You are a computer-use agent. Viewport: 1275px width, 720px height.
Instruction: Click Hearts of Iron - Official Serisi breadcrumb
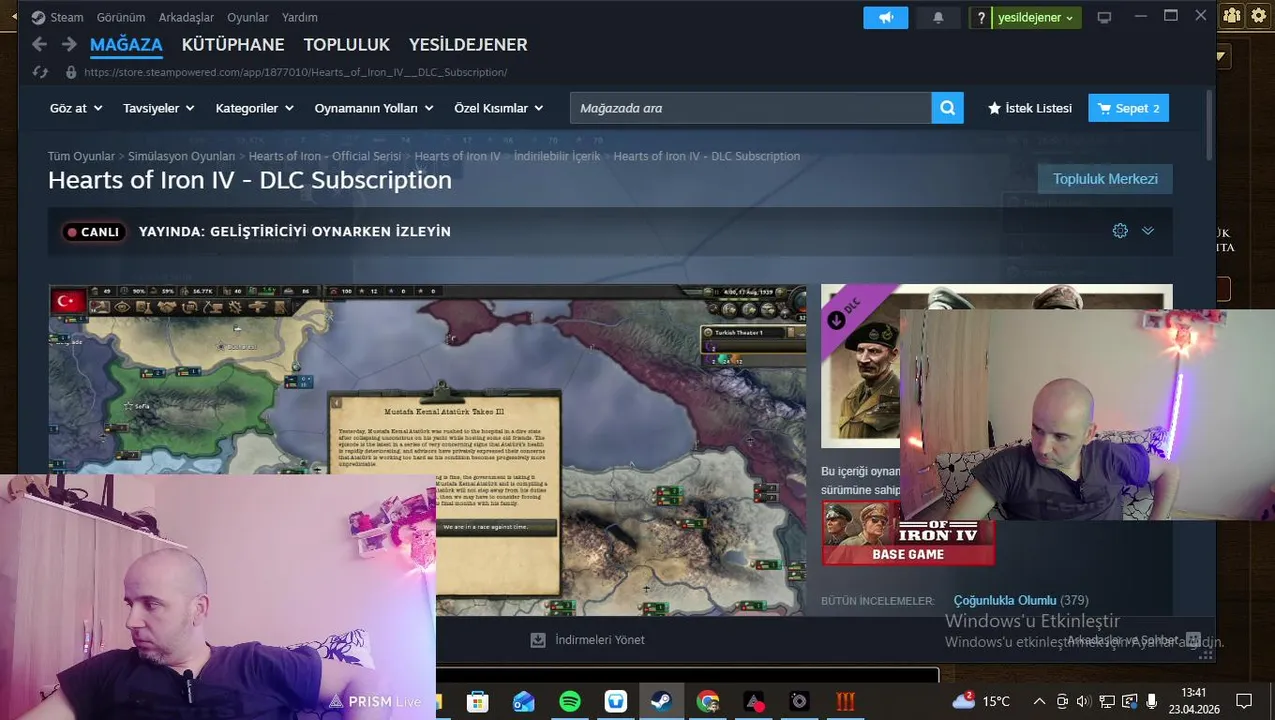click(324, 156)
